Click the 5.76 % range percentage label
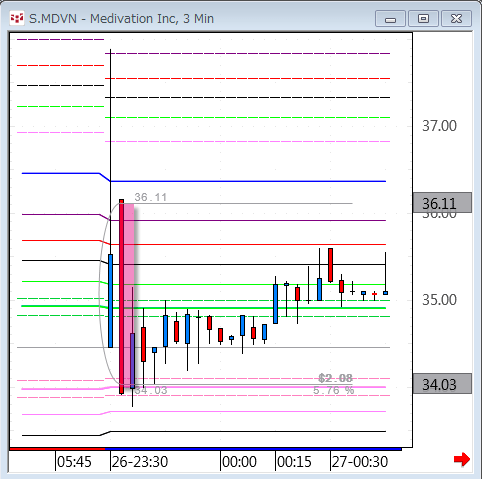Image resolution: width=482 pixels, height=479 pixels. pyautogui.click(x=334, y=390)
